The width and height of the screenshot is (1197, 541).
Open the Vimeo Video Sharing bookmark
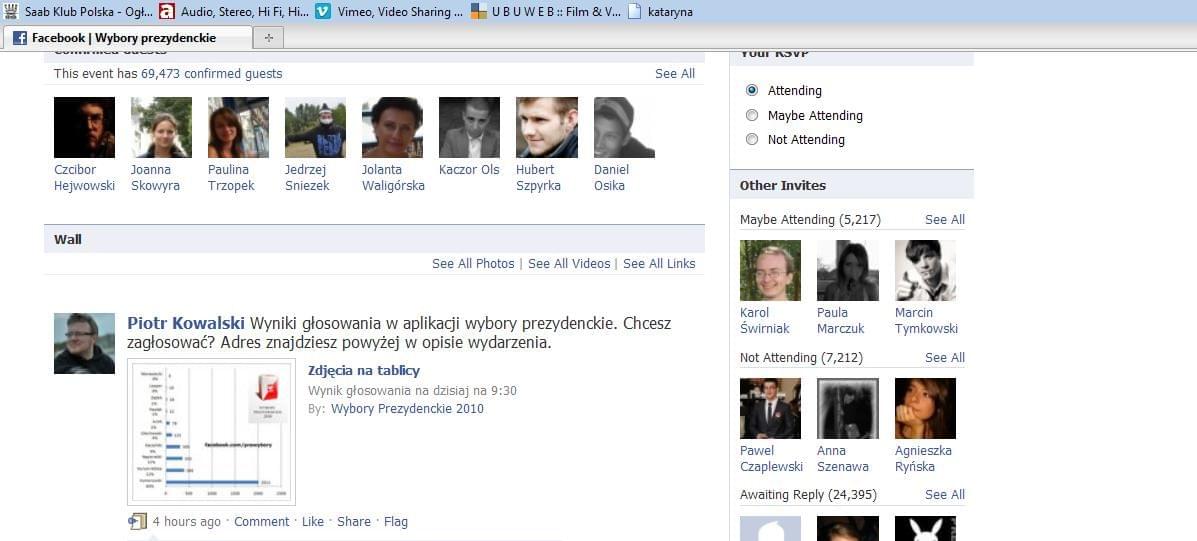pos(390,12)
